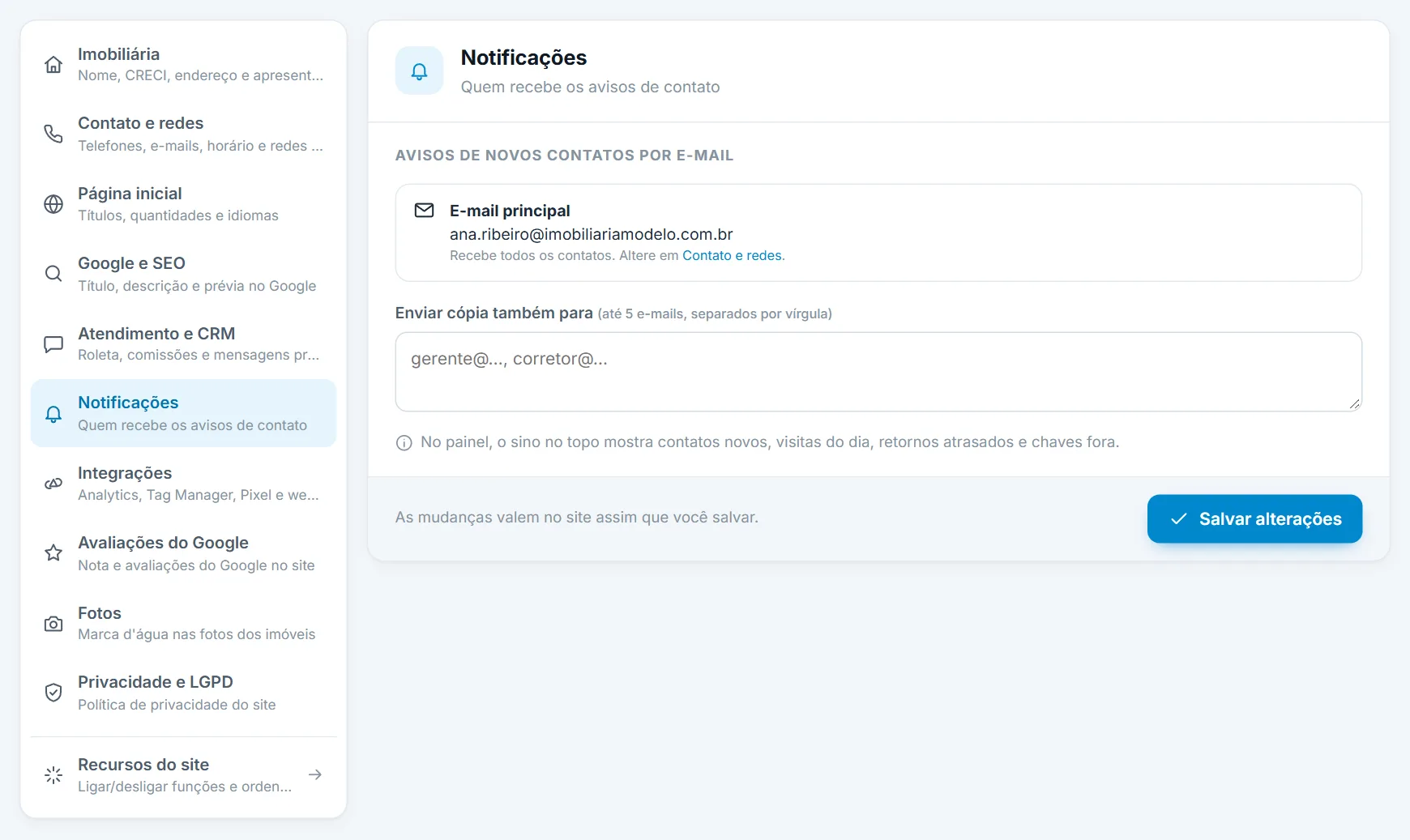Screen dimensions: 1410x840
Task: Click the arrow icon on Recursos do site
Action: (x=315, y=775)
